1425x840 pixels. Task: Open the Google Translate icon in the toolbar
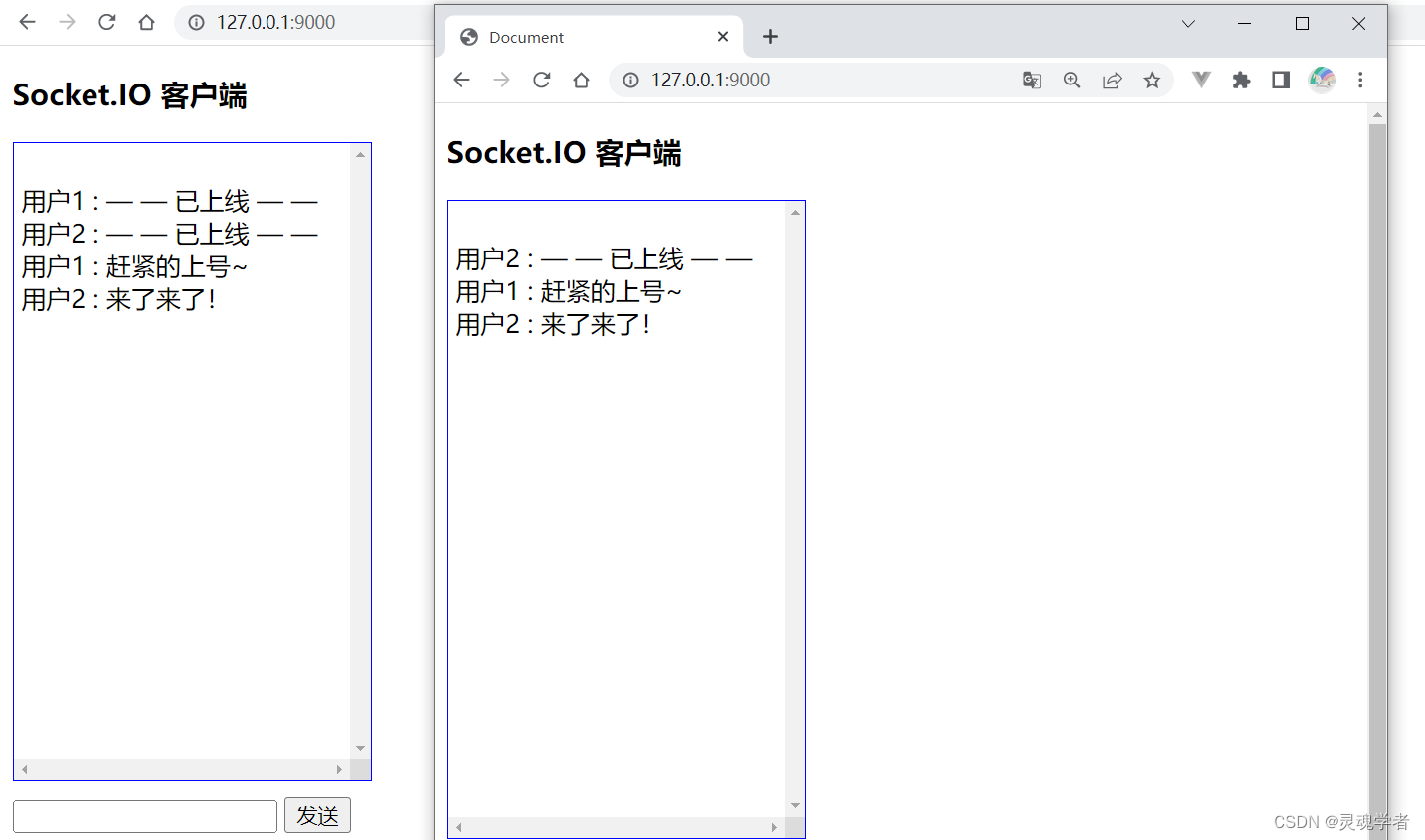[1032, 80]
